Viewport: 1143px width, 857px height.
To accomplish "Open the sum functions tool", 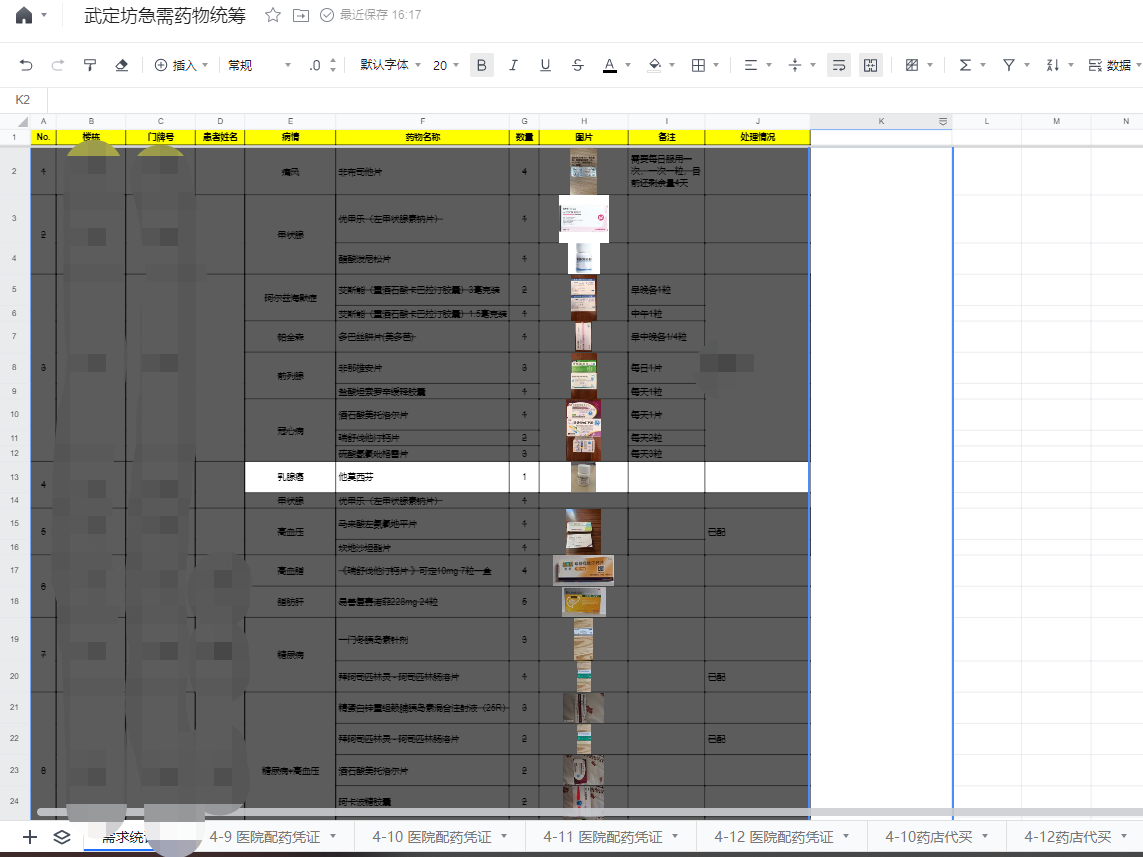I will (x=965, y=66).
